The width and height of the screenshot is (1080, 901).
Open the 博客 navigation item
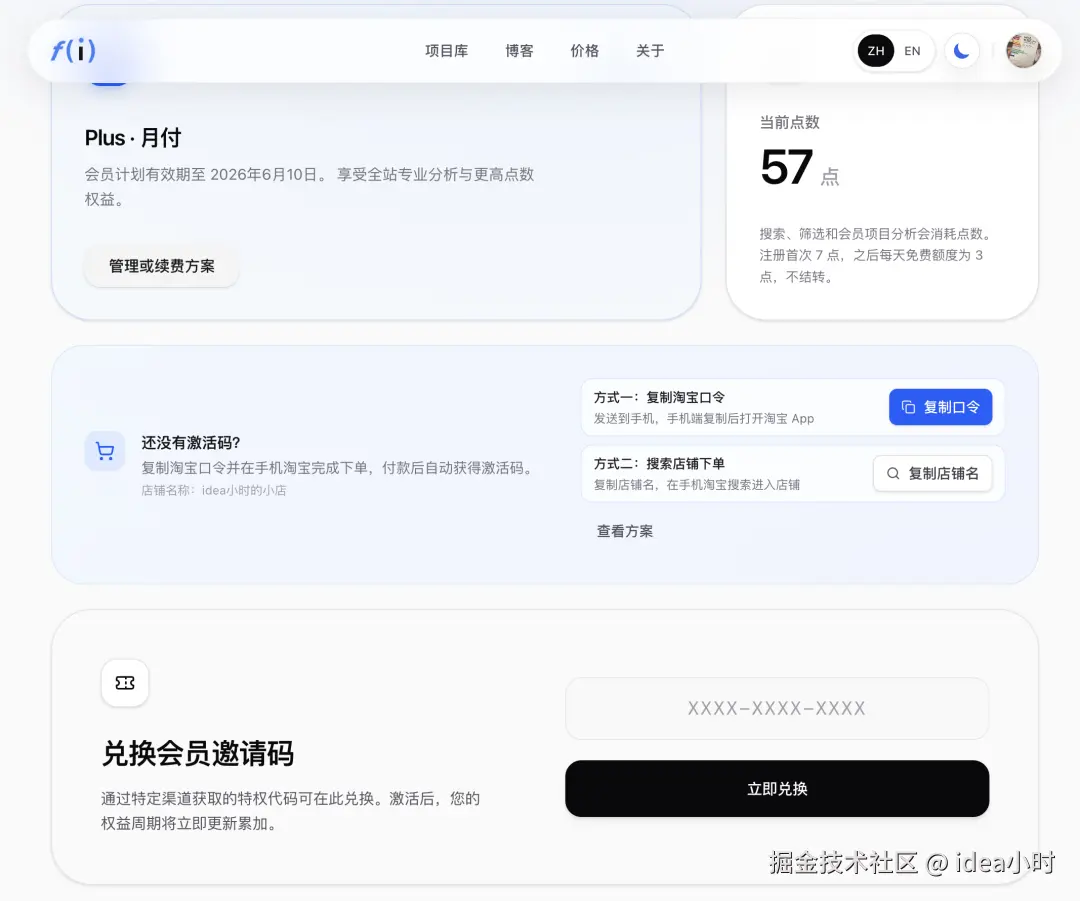[519, 50]
